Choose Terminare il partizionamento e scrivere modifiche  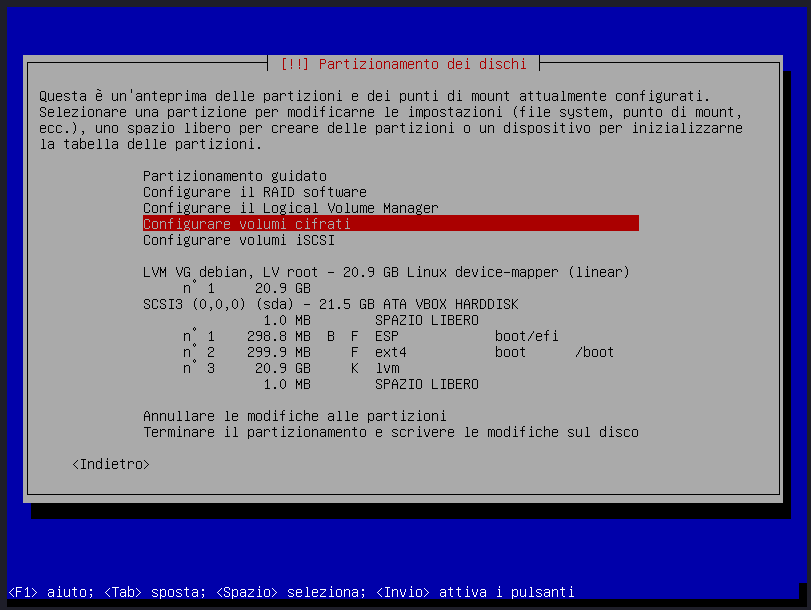pyautogui.click(x=391, y=432)
